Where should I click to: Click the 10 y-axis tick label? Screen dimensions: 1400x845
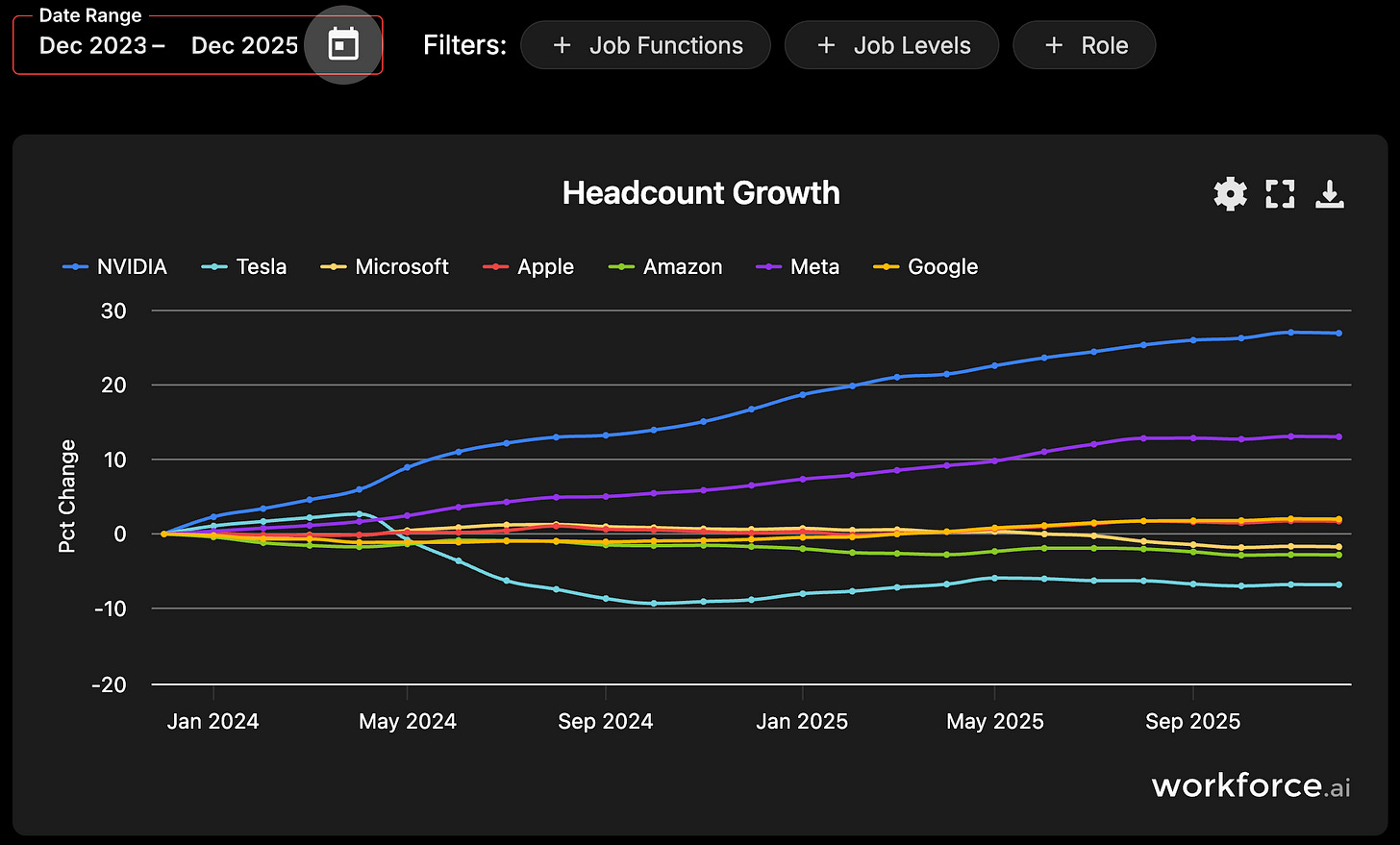(114, 460)
